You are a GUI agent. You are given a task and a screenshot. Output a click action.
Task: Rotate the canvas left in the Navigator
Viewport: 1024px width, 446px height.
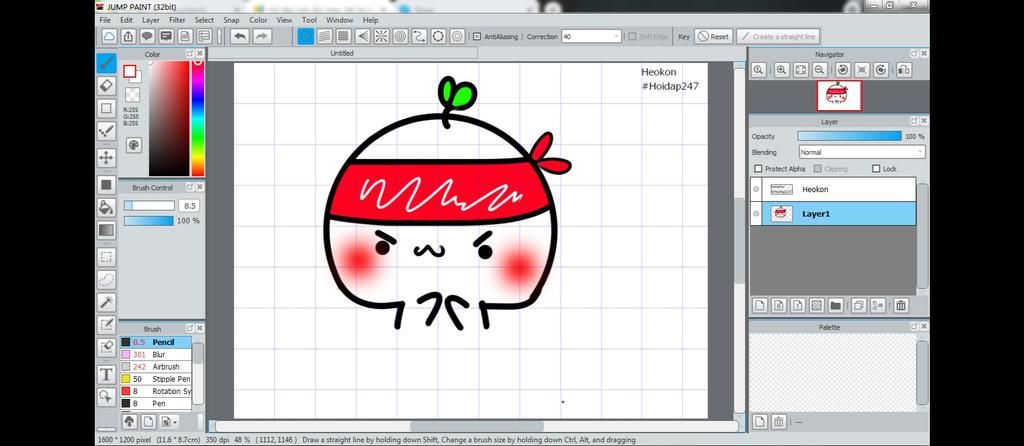tap(842, 70)
